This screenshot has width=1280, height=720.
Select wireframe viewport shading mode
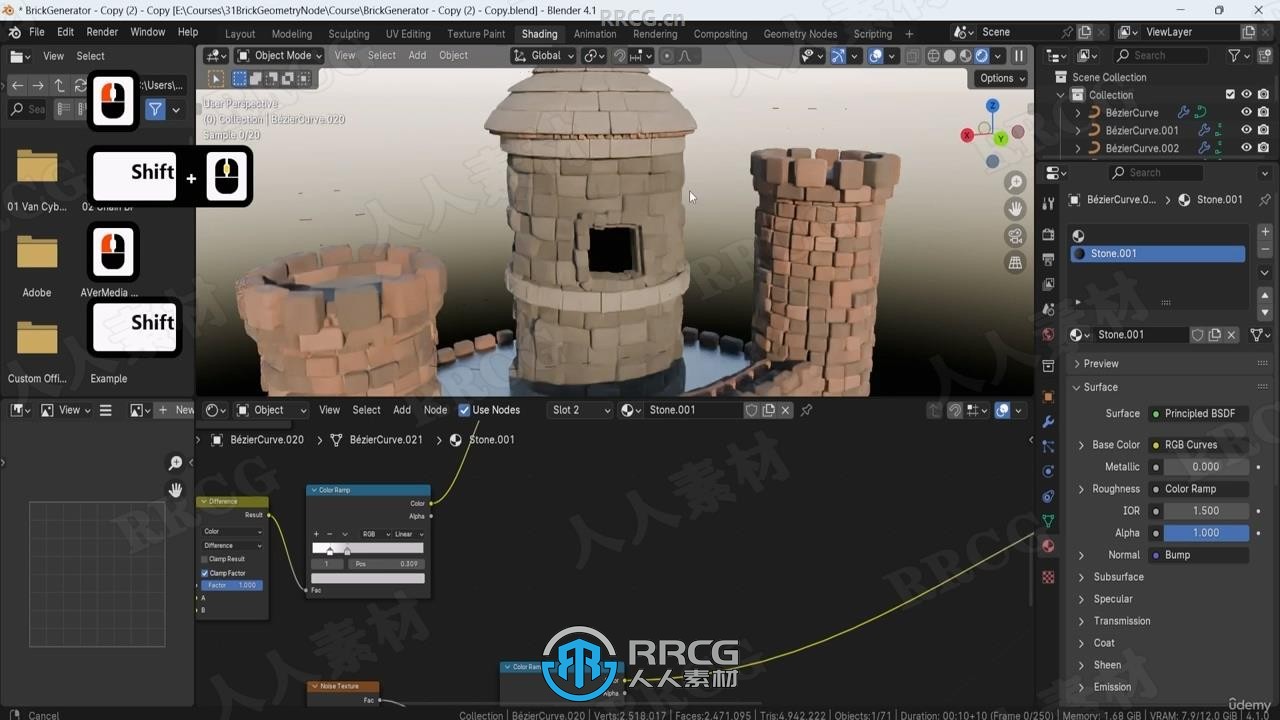coord(934,56)
